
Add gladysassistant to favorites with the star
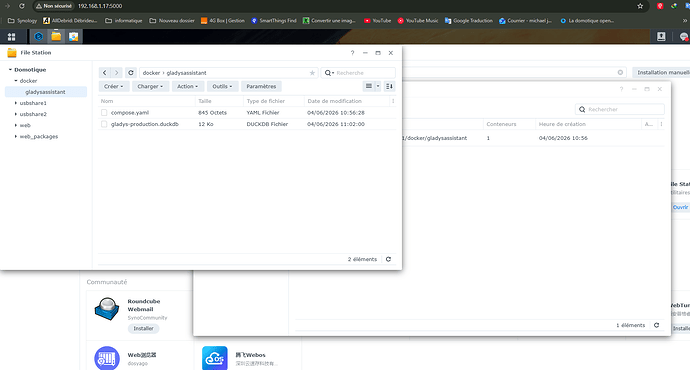click(x=312, y=73)
